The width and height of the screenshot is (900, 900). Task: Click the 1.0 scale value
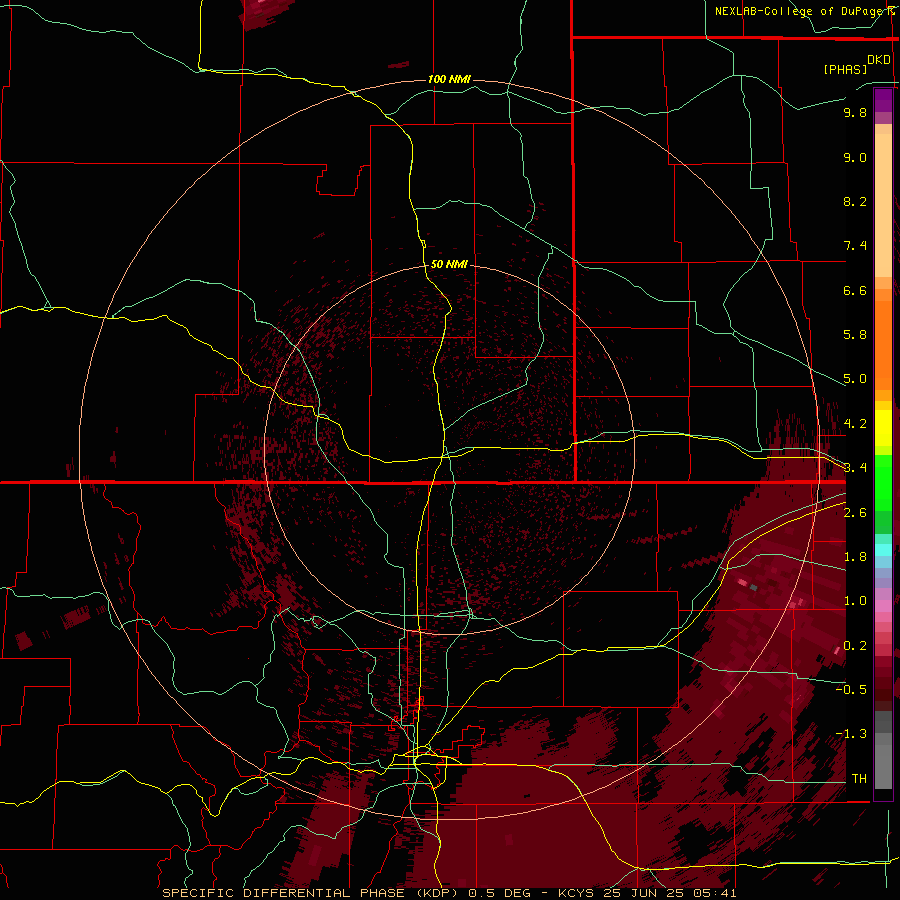[855, 600]
